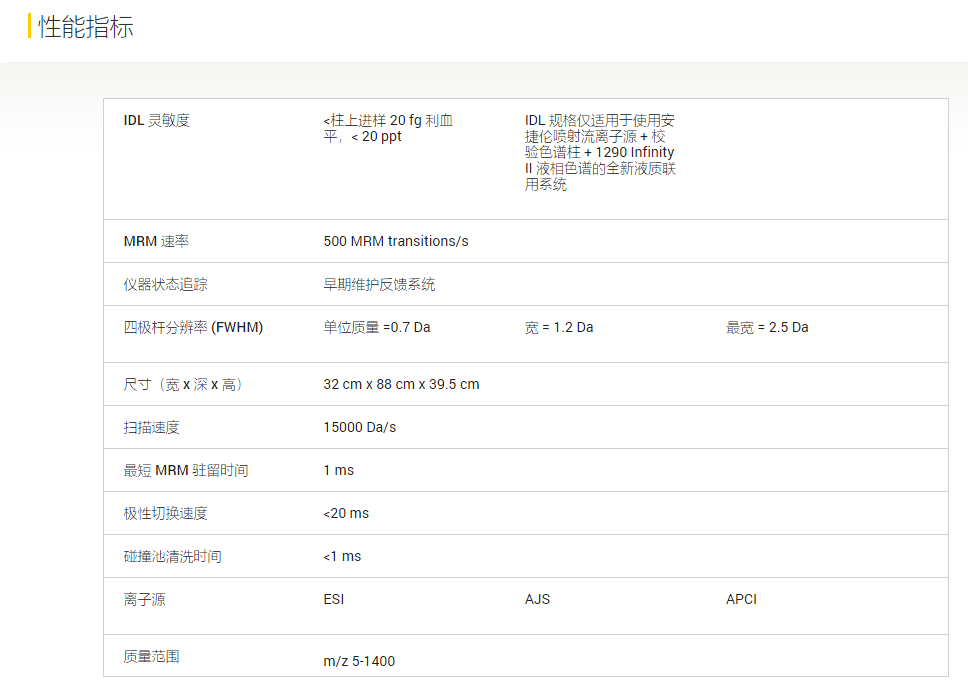Select the 四极杆分辨率 (FWHM) label
968x686 pixels.
pyautogui.click(x=193, y=327)
